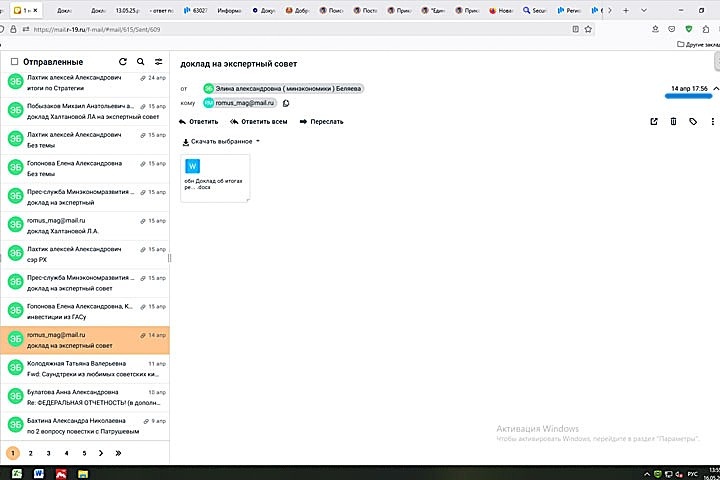Open email from Булатова Анна Александровна
This screenshot has height=480, width=720.
[x=85, y=397]
